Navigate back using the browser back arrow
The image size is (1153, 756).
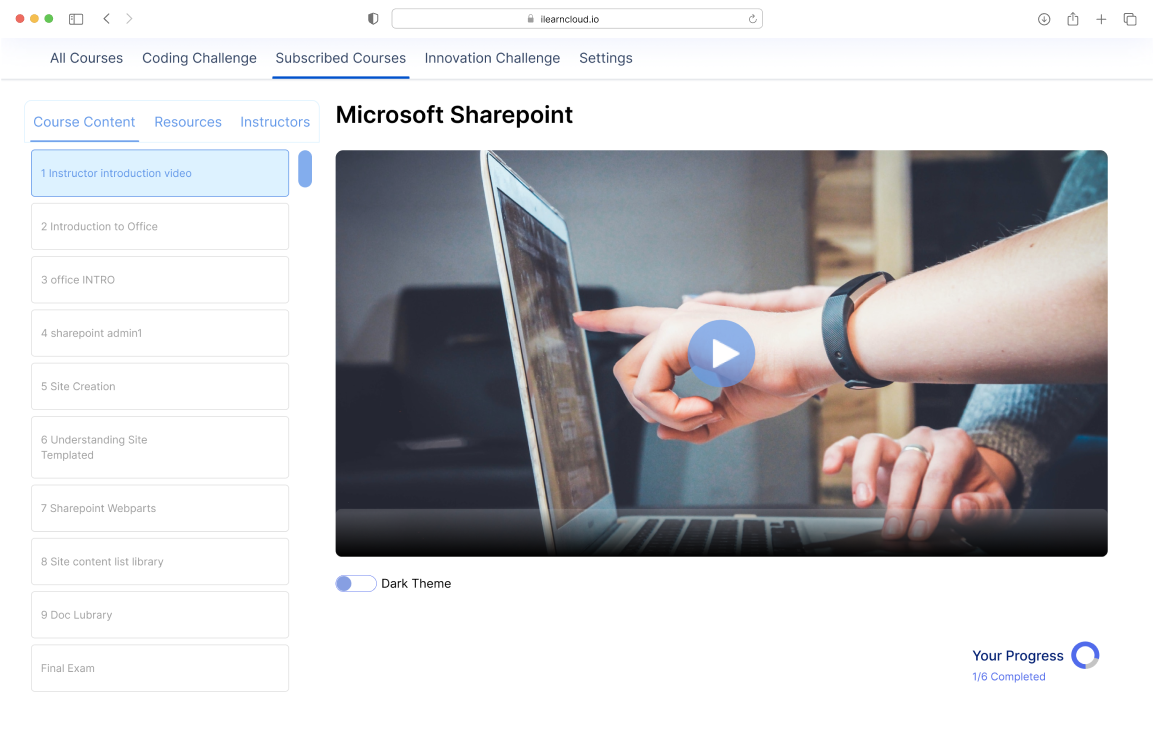(106, 18)
